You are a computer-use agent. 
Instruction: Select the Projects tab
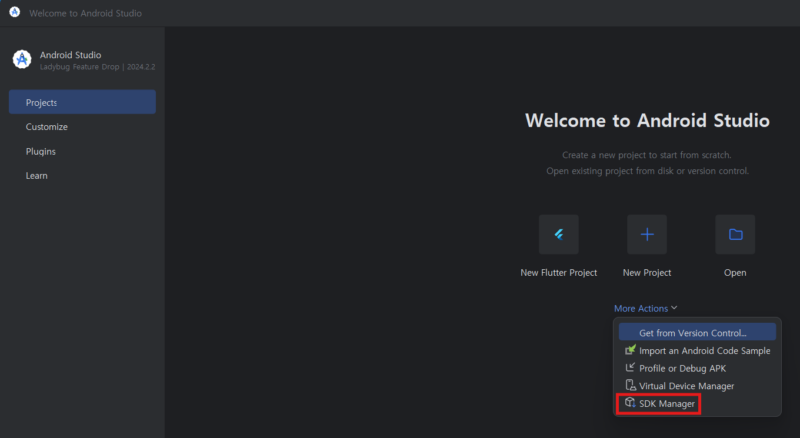click(82, 102)
